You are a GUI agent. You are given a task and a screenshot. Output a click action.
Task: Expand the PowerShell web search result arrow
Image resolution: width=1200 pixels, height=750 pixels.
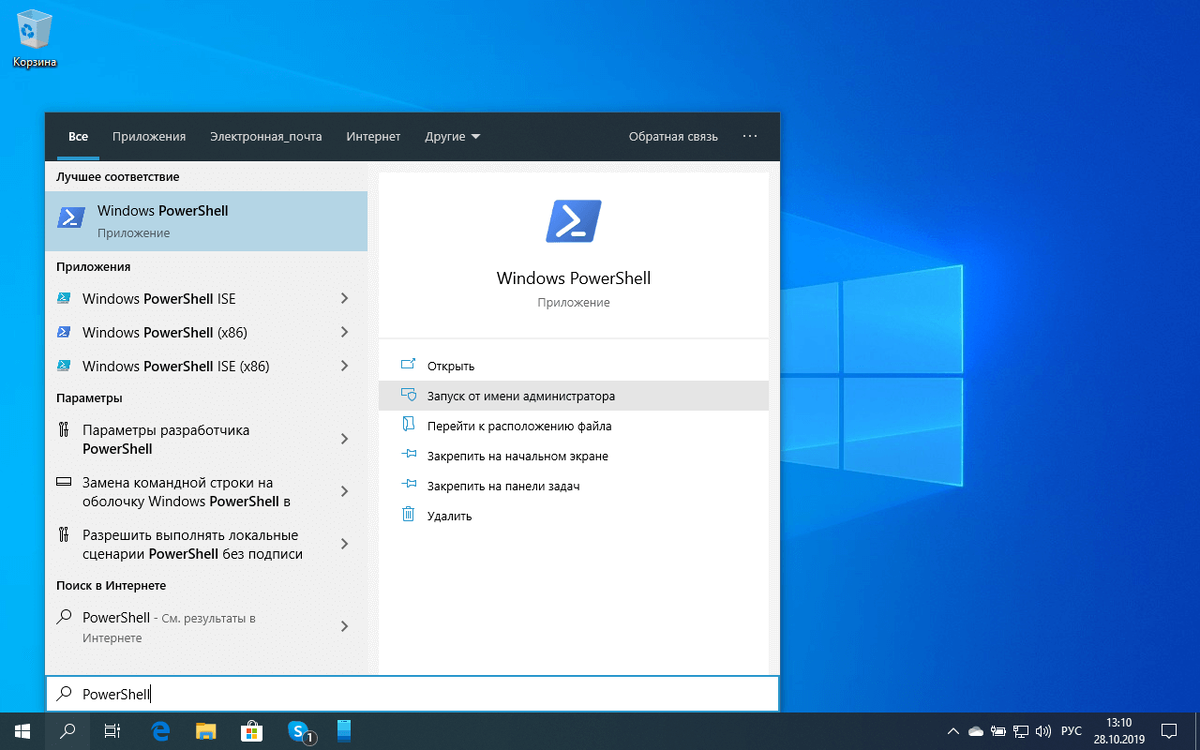pyautogui.click(x=345, y=626)
